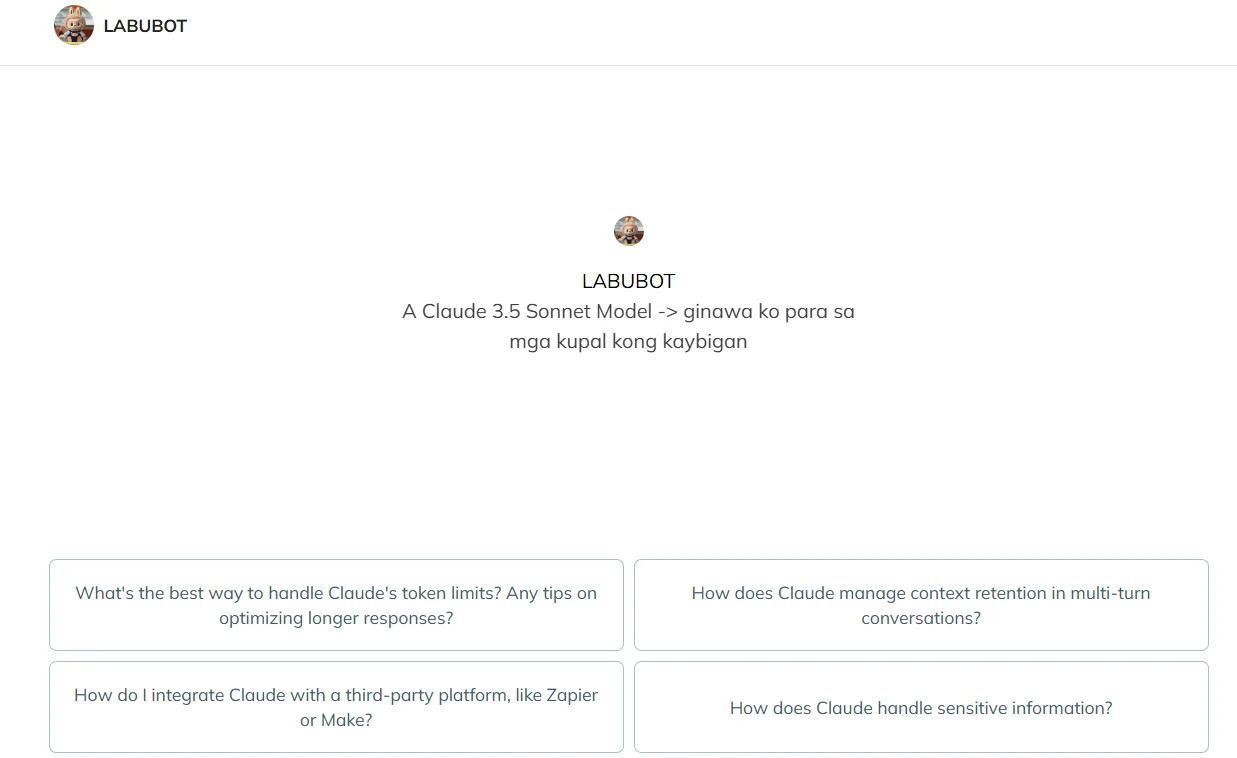1237x758 pixels.
Task: Choose the Claude's token limits suggestion
Action: 336,605
